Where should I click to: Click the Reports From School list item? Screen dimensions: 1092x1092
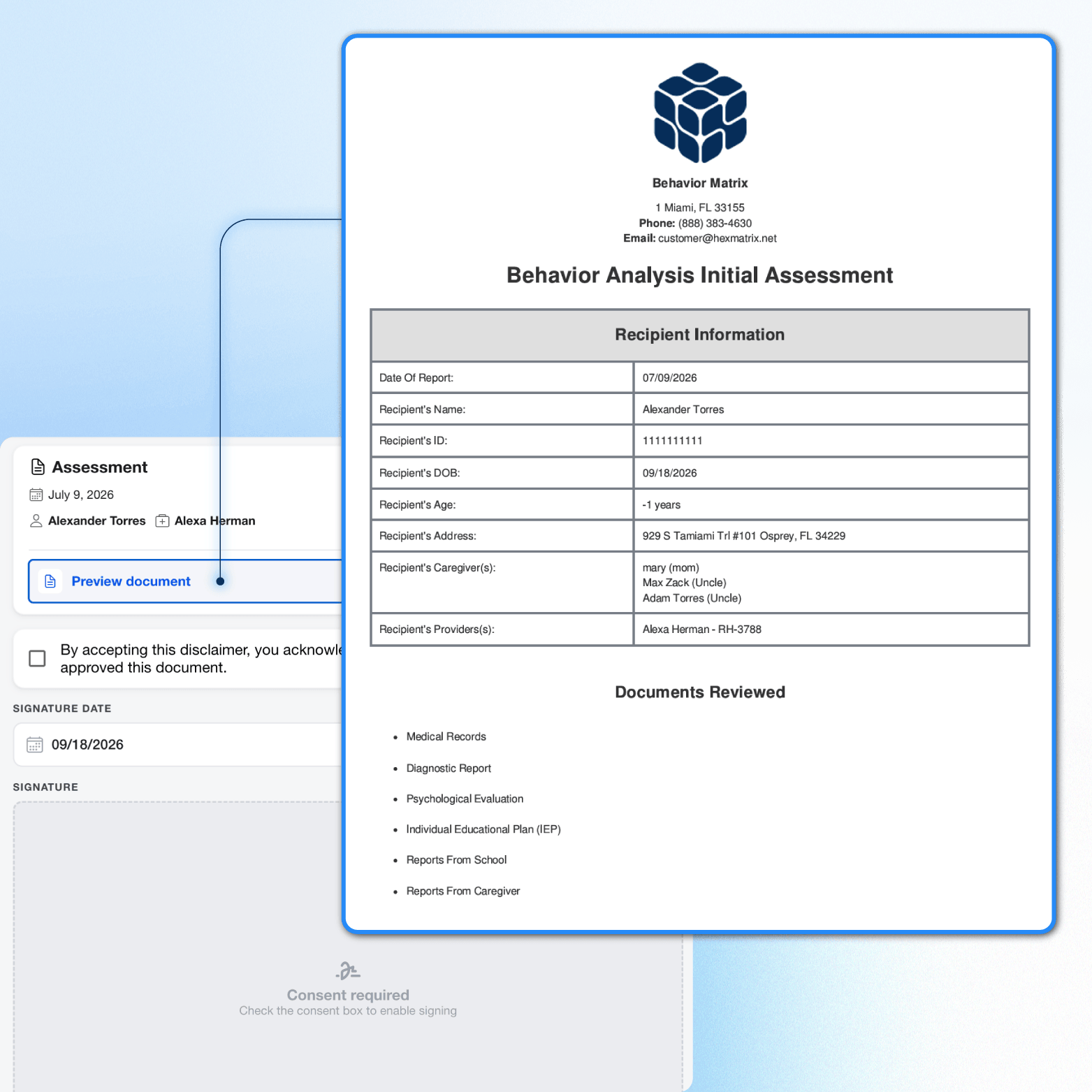coord(456,860)
